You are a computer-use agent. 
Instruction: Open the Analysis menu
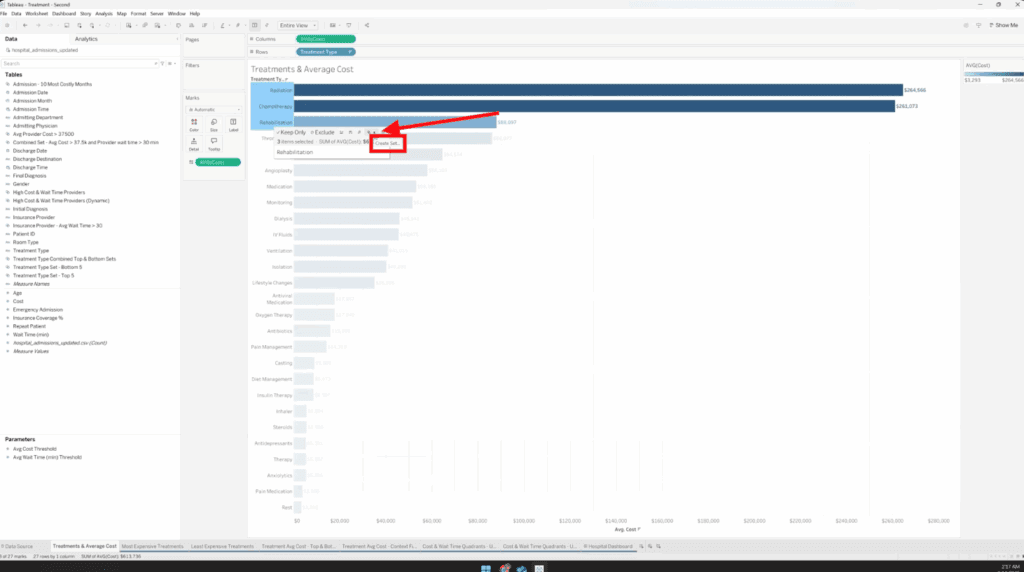click(104, 13)
